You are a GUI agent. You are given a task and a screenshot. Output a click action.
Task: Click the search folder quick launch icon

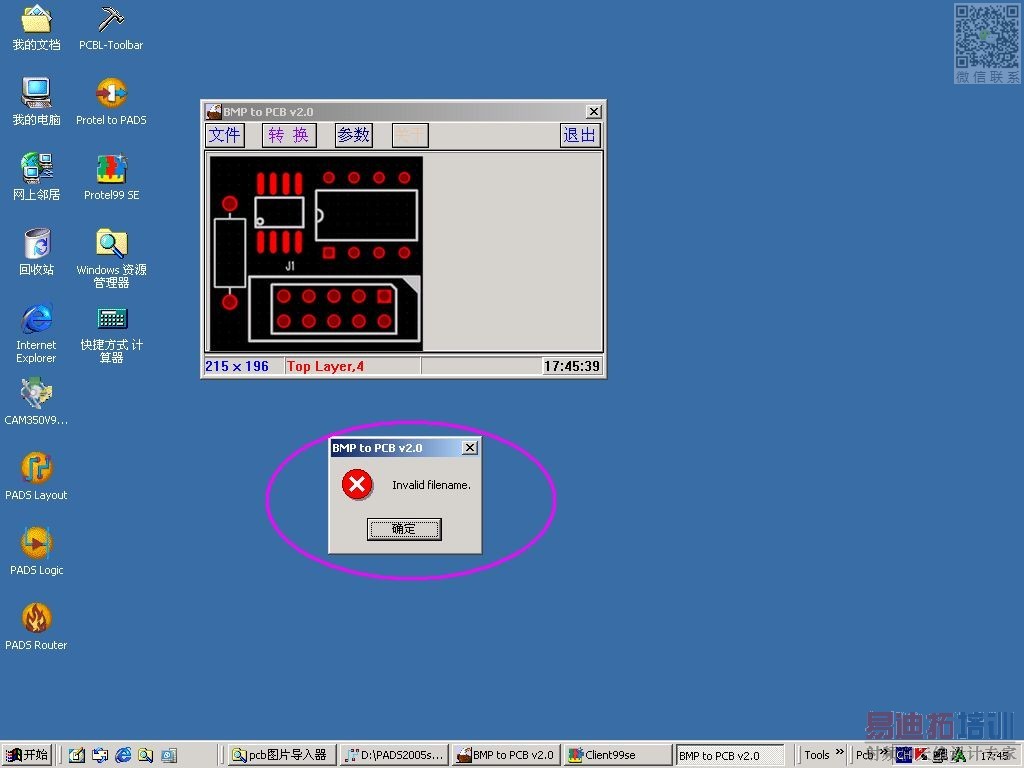(146, 756)
